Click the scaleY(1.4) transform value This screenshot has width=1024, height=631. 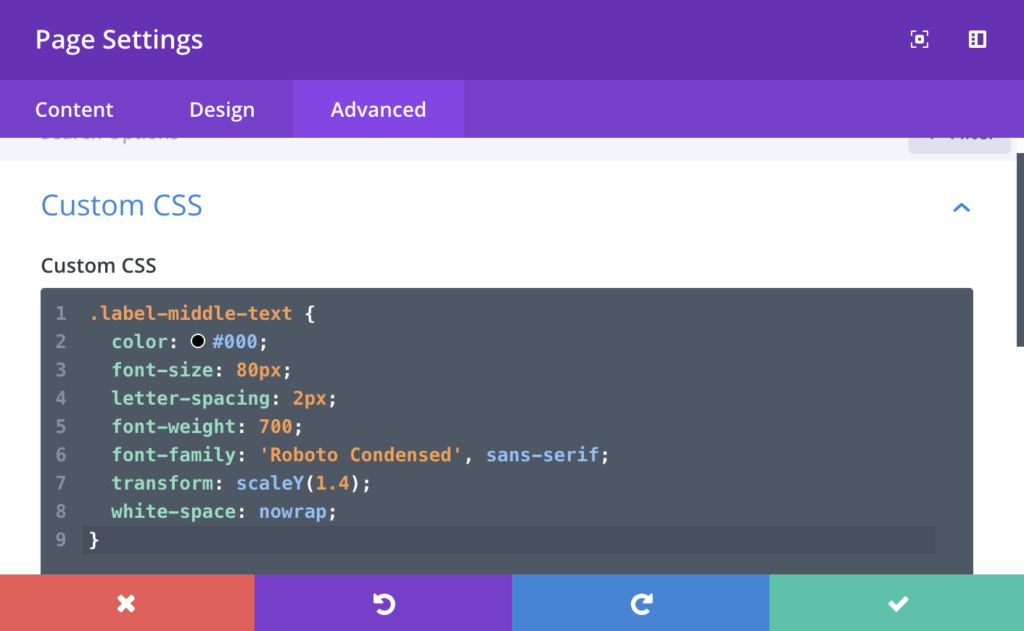coord(298,483)
